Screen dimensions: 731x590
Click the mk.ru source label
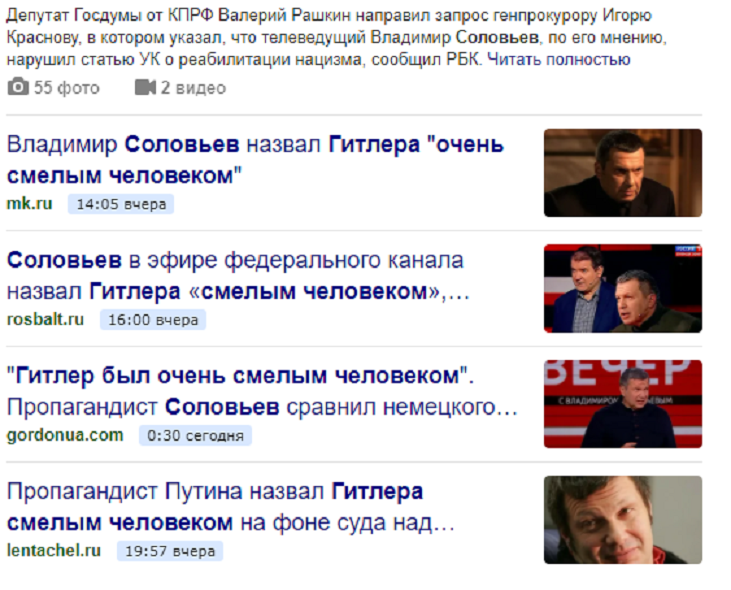(x=29, y=204)
